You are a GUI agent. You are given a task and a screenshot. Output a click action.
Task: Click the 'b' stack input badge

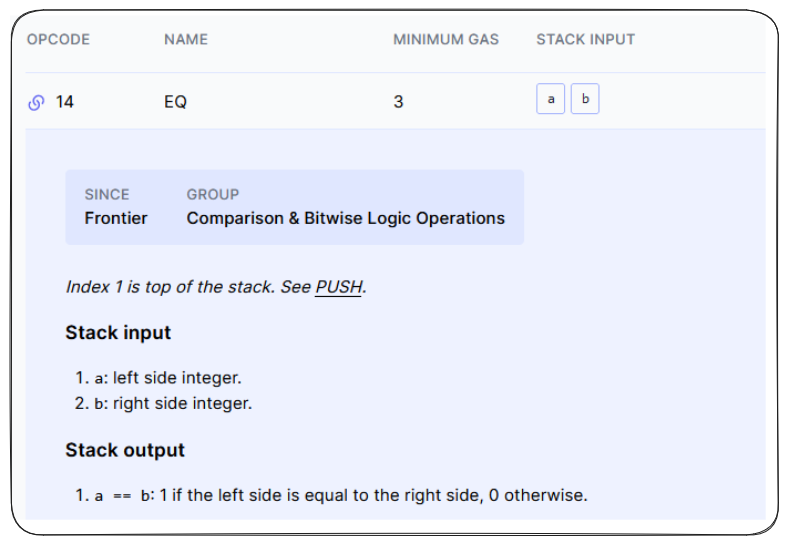click(x=585, y=100)
